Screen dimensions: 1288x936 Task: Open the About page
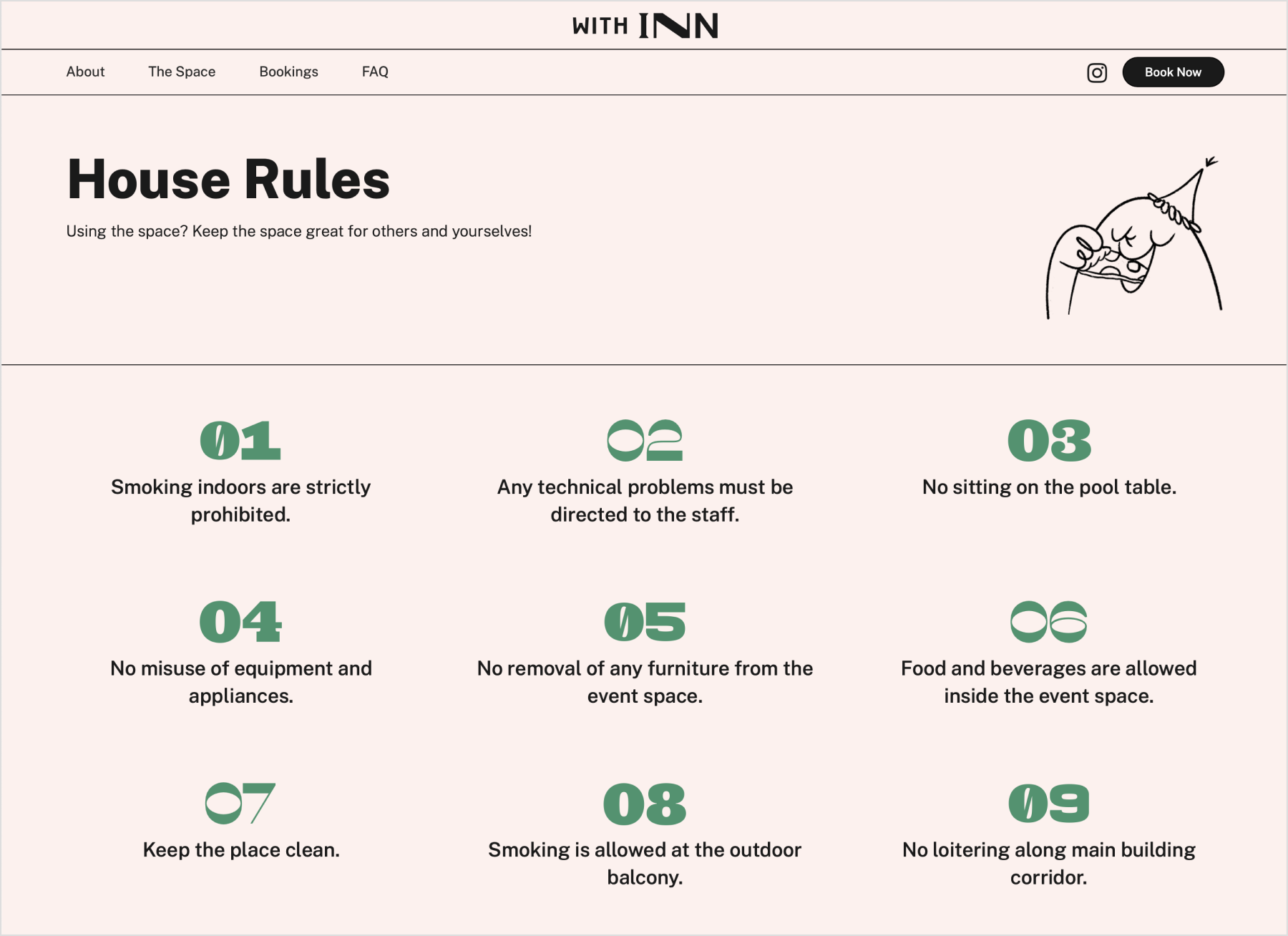(85, 72)
